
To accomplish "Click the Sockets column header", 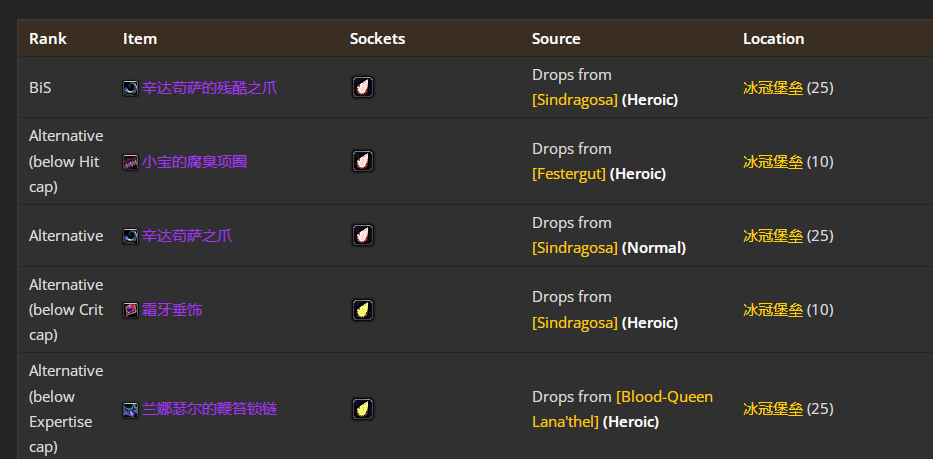I will (x=377, y=39).
